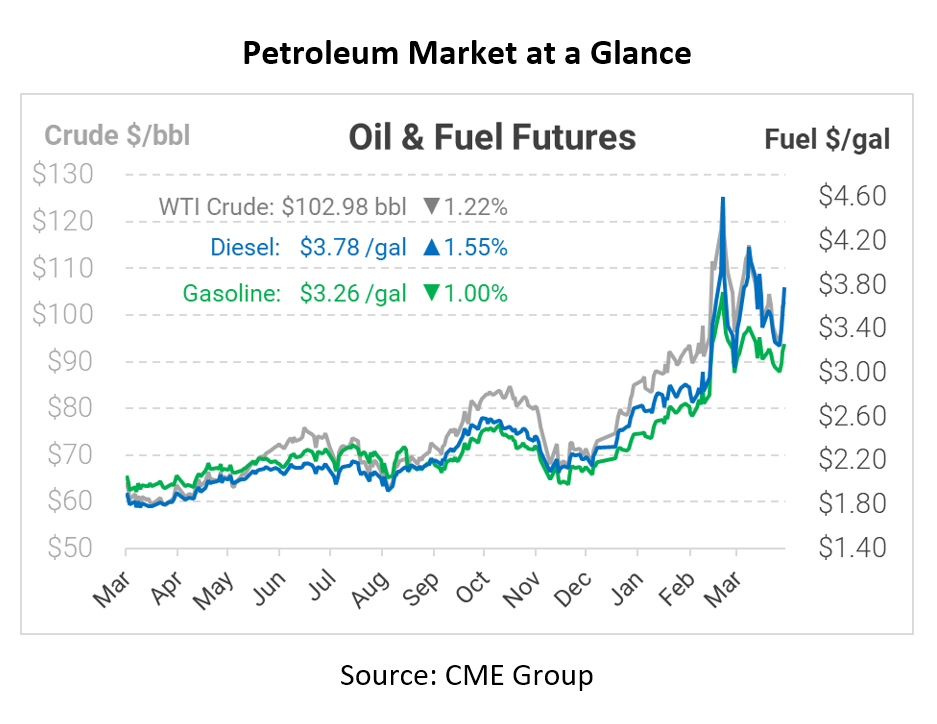
Task: Click the Oil & Fuel Futures chart title
Action: coord(492,137)
